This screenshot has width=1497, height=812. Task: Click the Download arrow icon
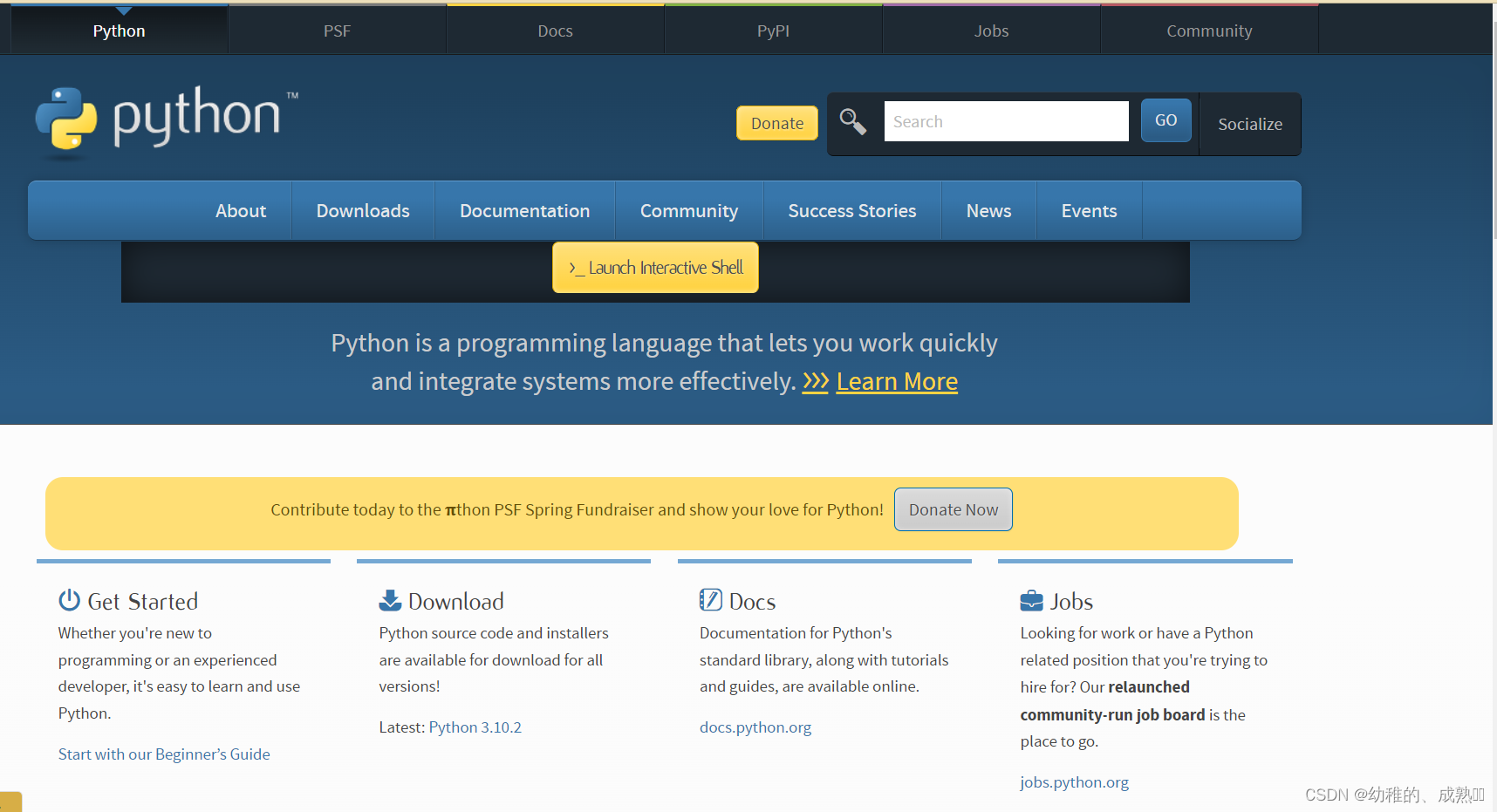(390, 600)
